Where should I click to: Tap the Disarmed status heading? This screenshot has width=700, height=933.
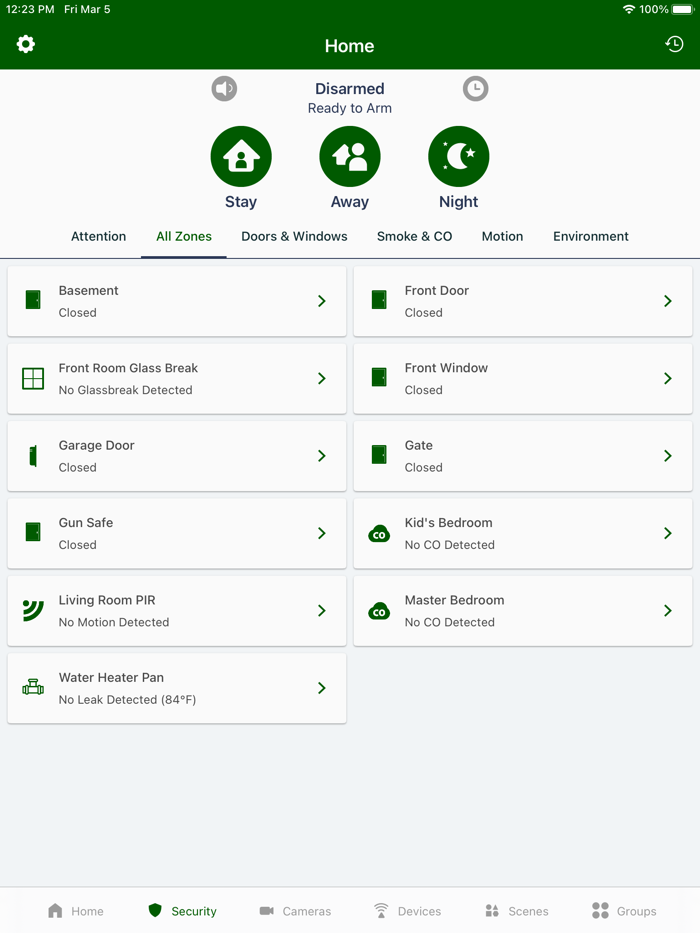click(x=349, y=89)
